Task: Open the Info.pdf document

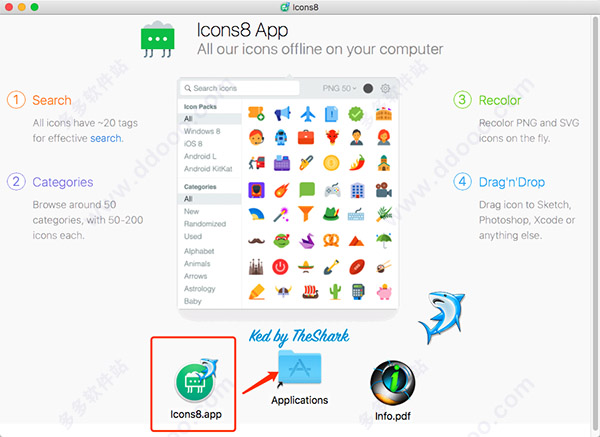Action: click(393, 383)
